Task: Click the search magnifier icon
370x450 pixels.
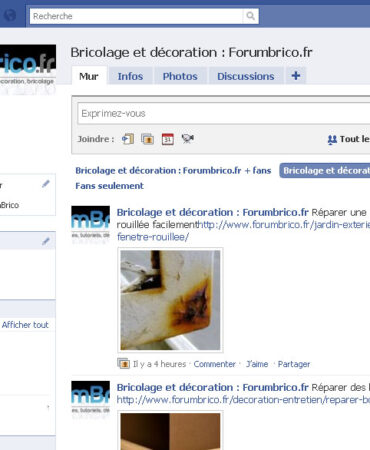Action: (250, 16)
